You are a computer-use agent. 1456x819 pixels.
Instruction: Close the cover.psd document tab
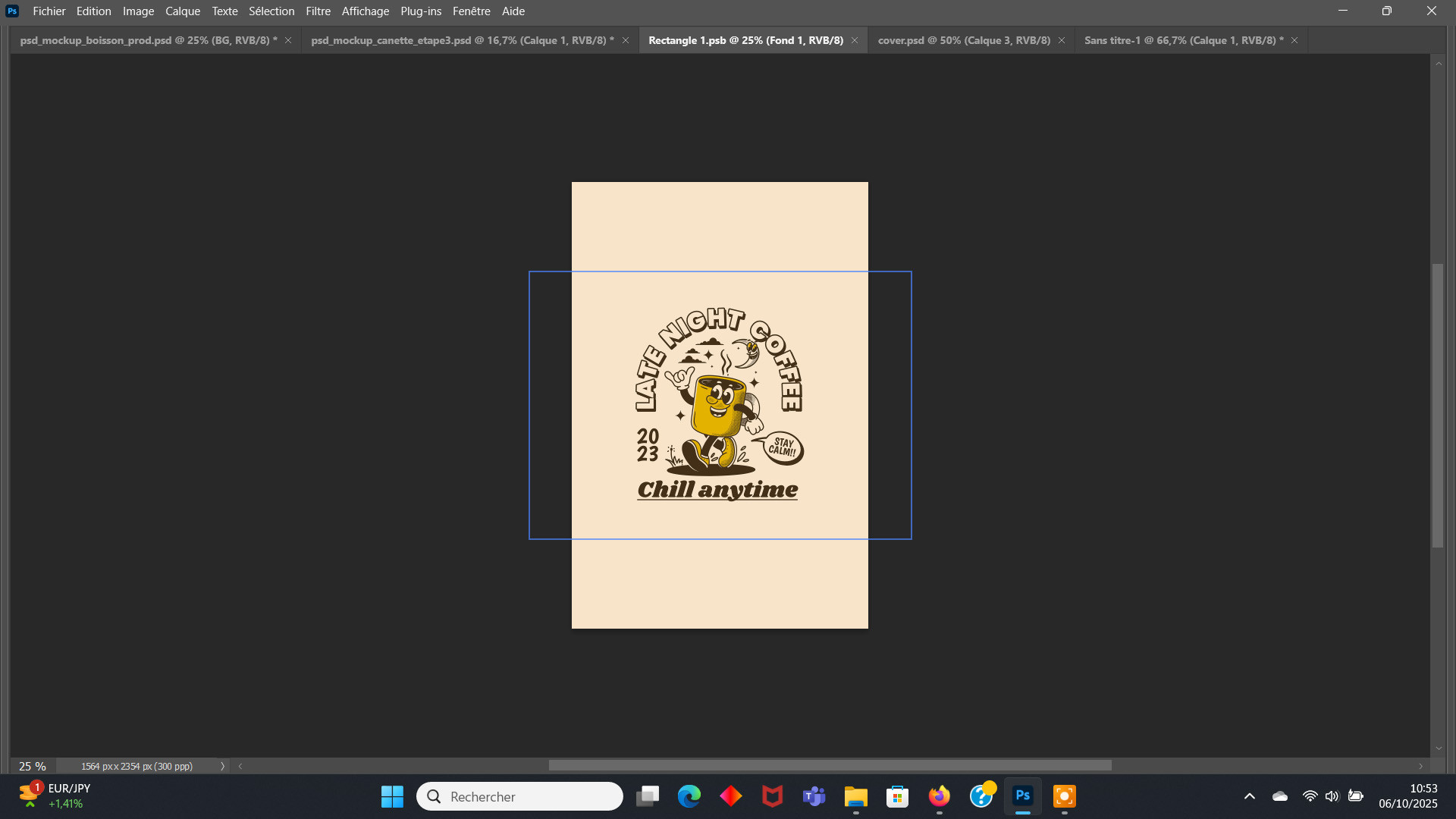[x=1062, y=40]
